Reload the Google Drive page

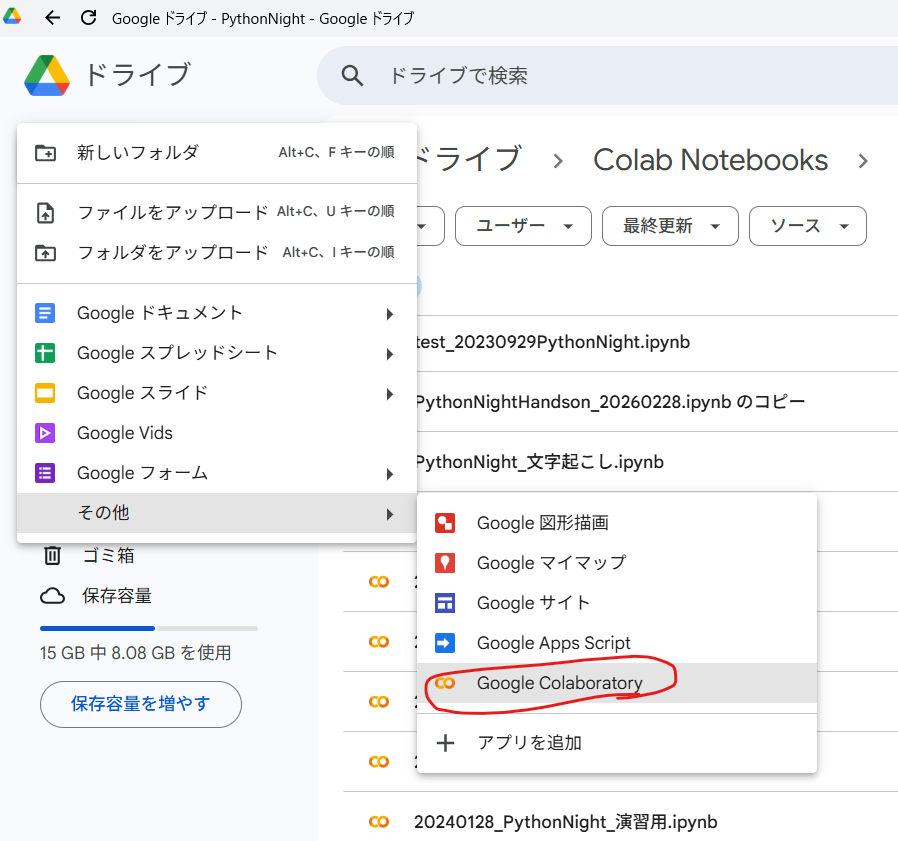coord(88,18)
